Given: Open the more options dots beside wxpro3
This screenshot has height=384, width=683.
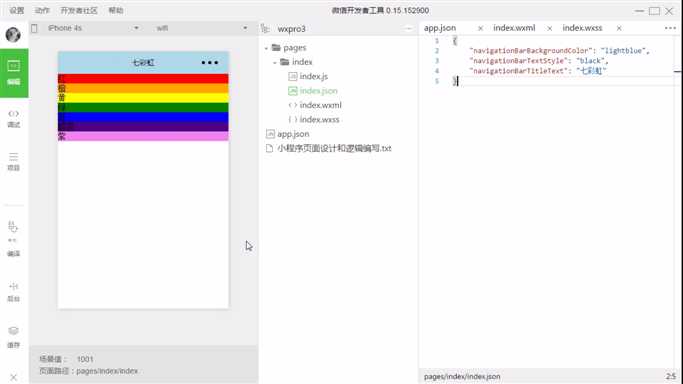Looking at the screenshot, I should click(408, 29).
